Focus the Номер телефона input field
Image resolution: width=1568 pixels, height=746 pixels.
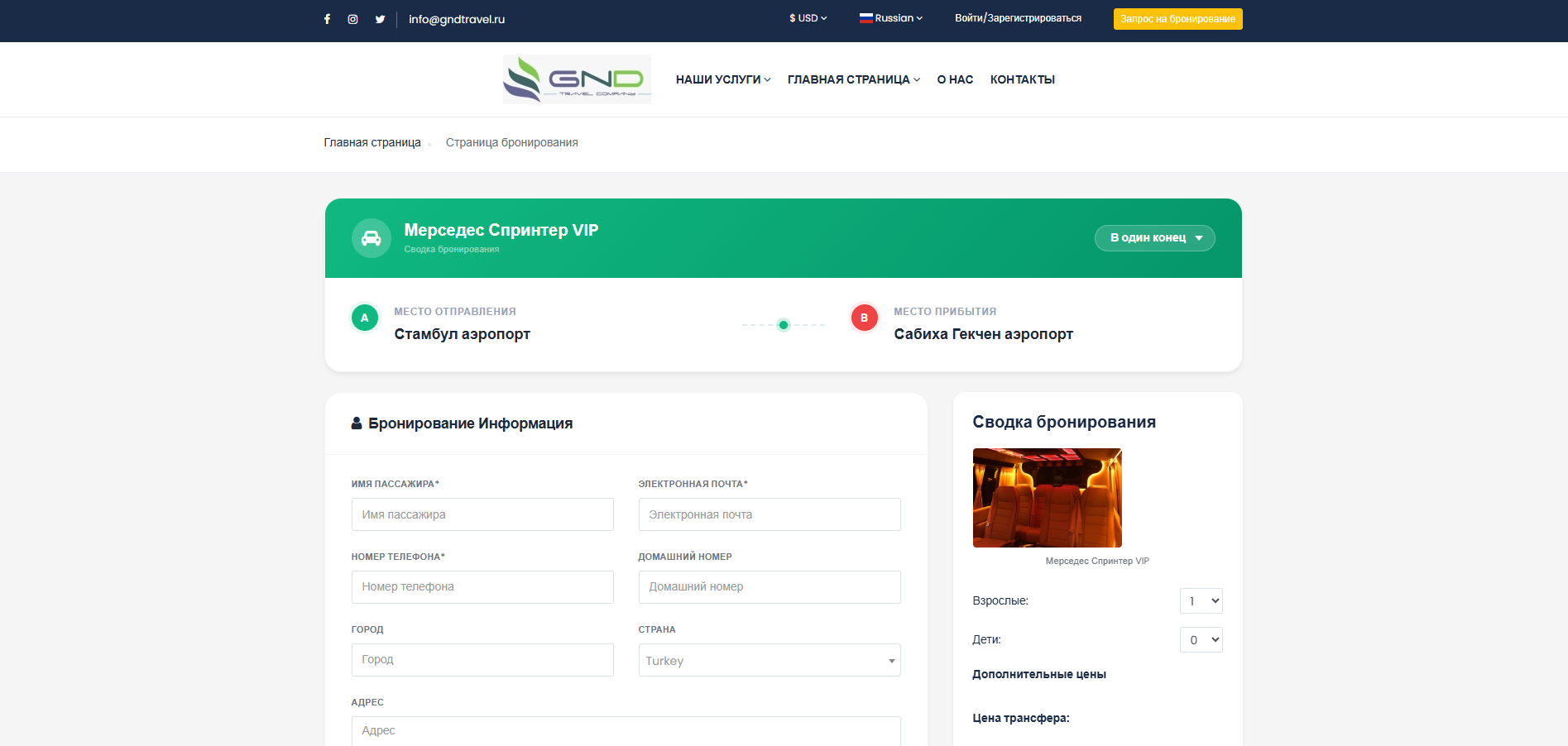(x=482, y=587)
